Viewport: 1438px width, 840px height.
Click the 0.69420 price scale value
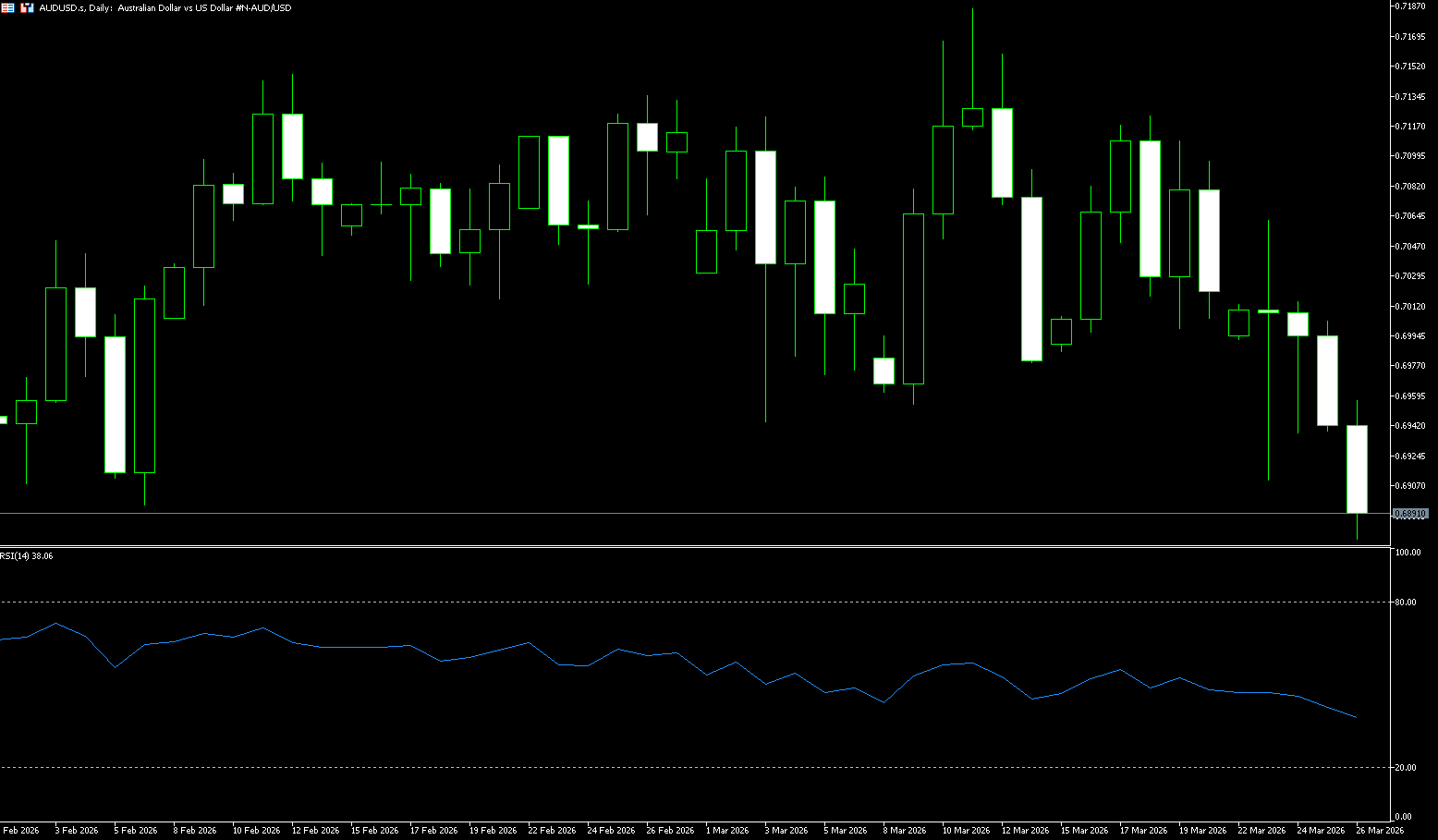click(x=1410, y=426)
